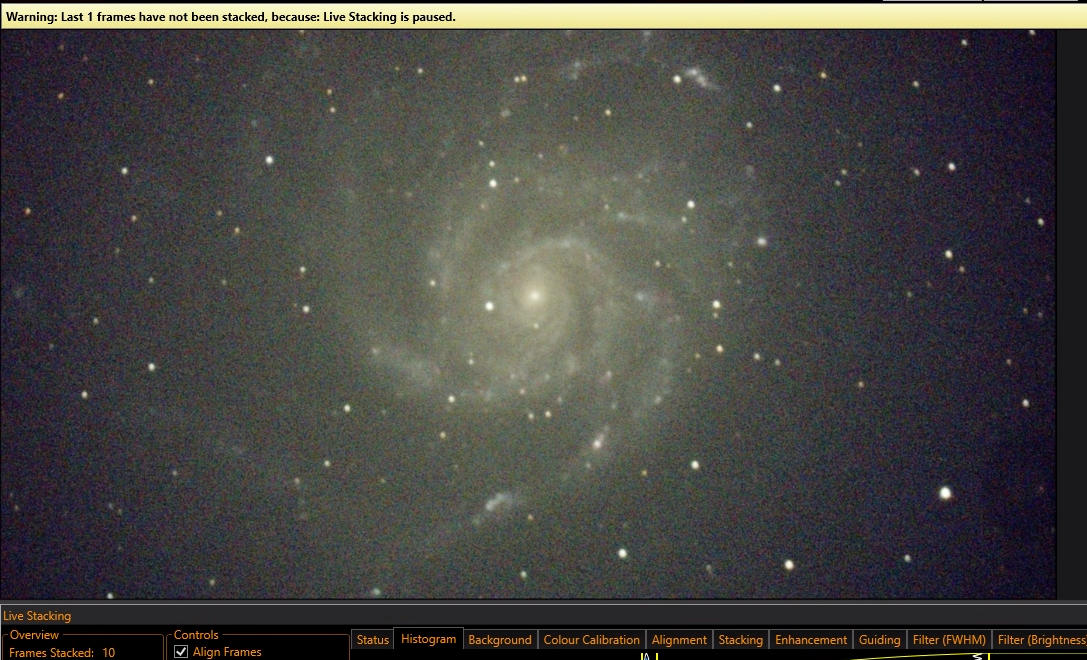Click the Live Stacking panel title

(x=37, y=616)
